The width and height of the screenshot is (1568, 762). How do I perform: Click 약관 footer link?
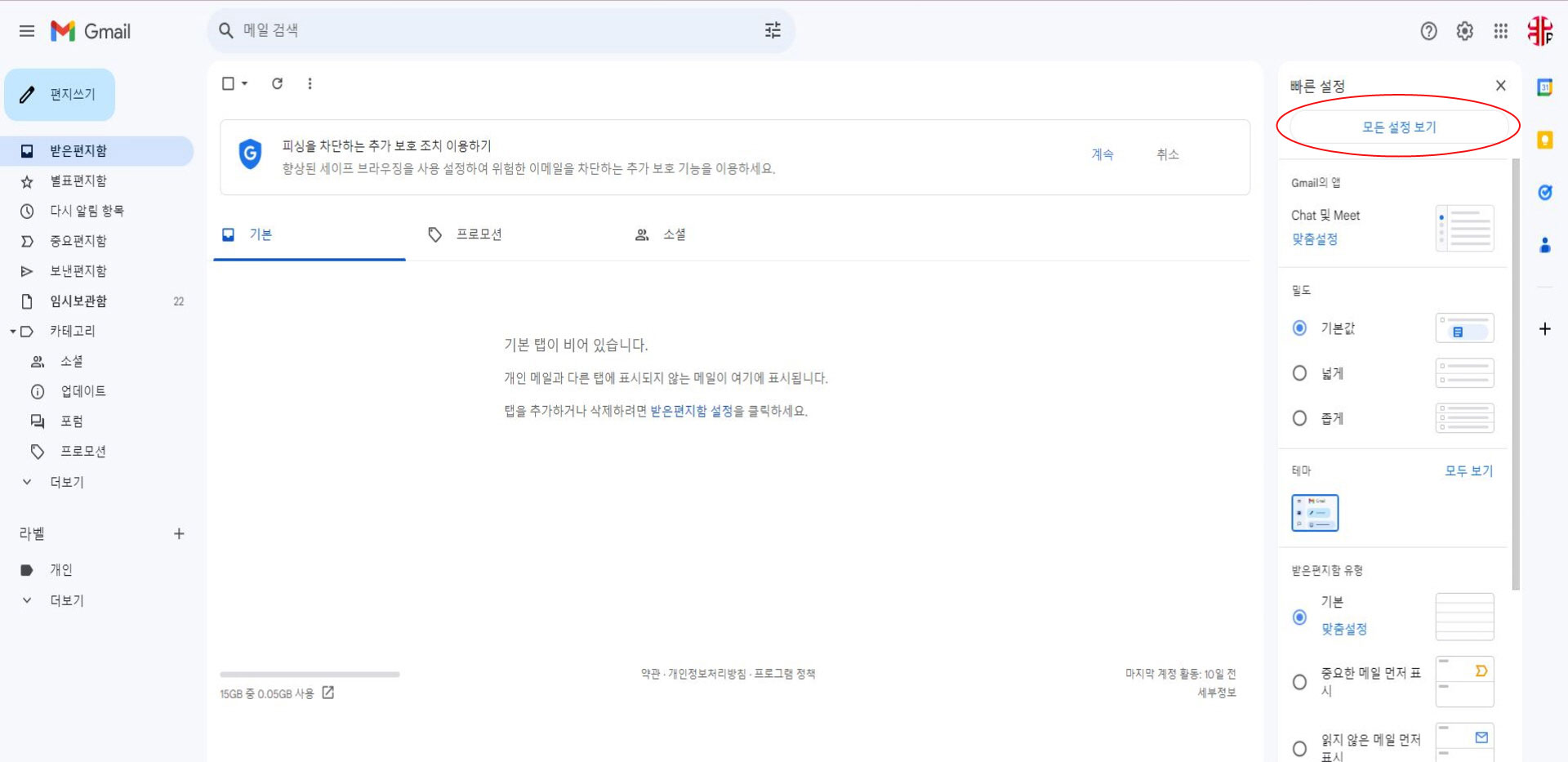[650, 674]
